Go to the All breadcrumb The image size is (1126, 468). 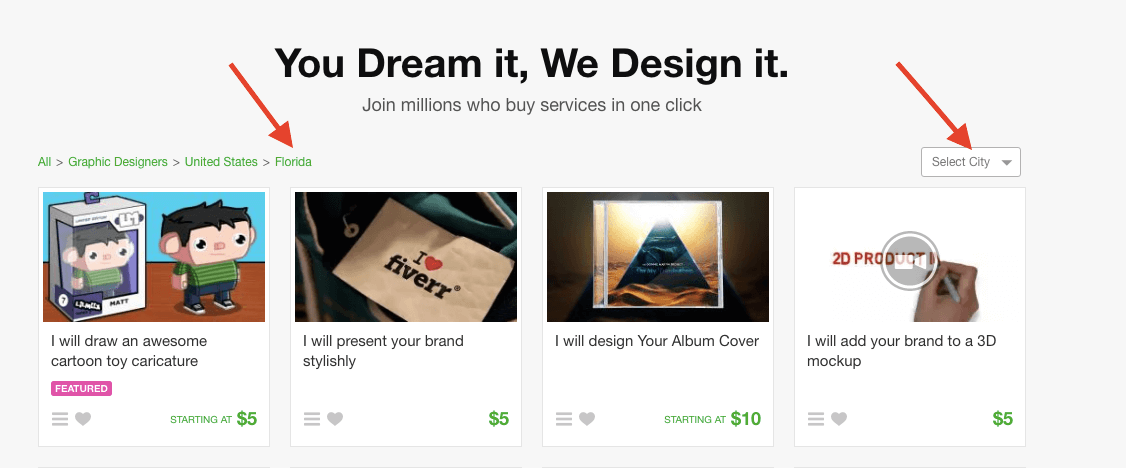44,162
